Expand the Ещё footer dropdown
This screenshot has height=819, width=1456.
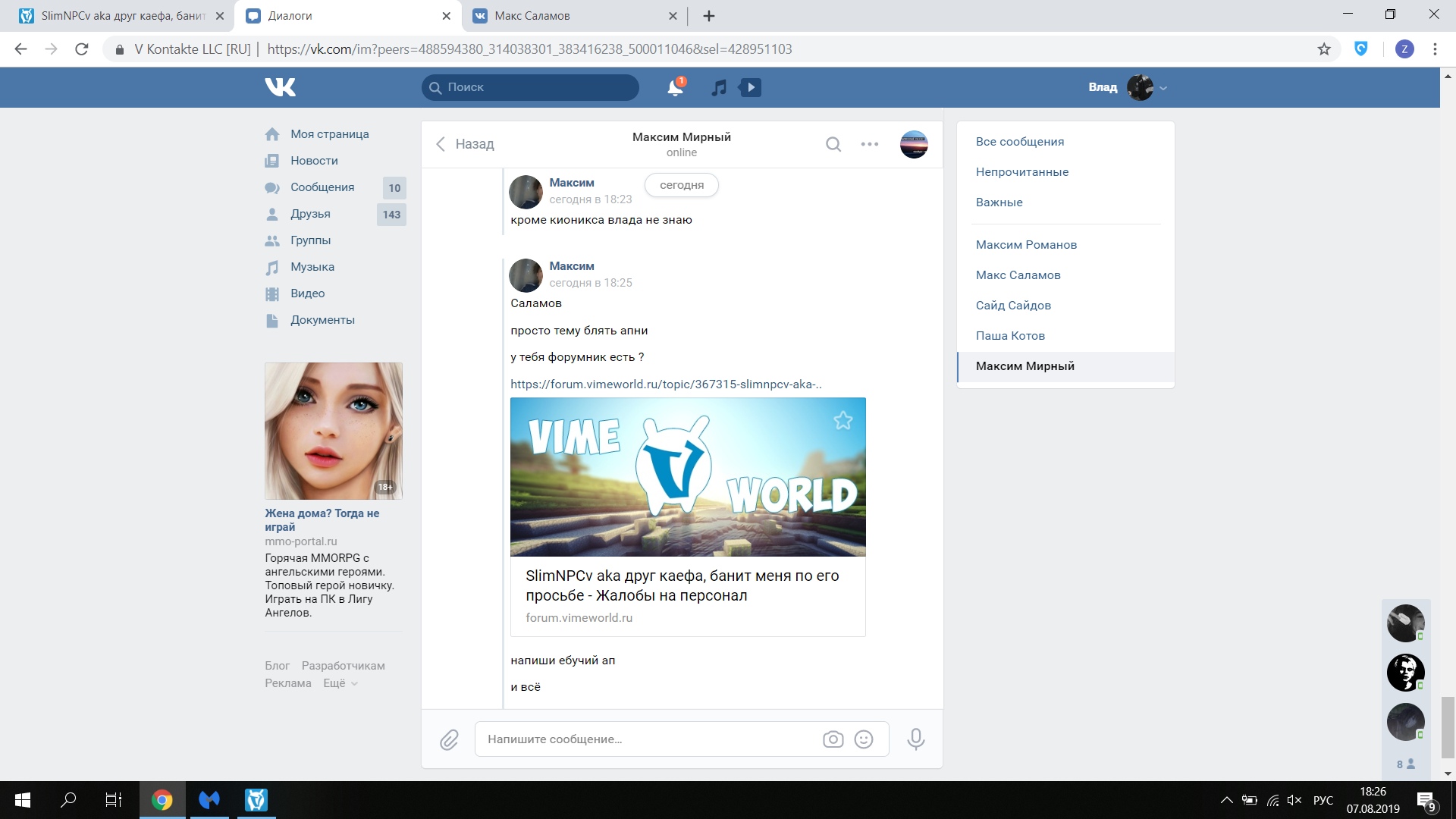[x=340, y=683]
